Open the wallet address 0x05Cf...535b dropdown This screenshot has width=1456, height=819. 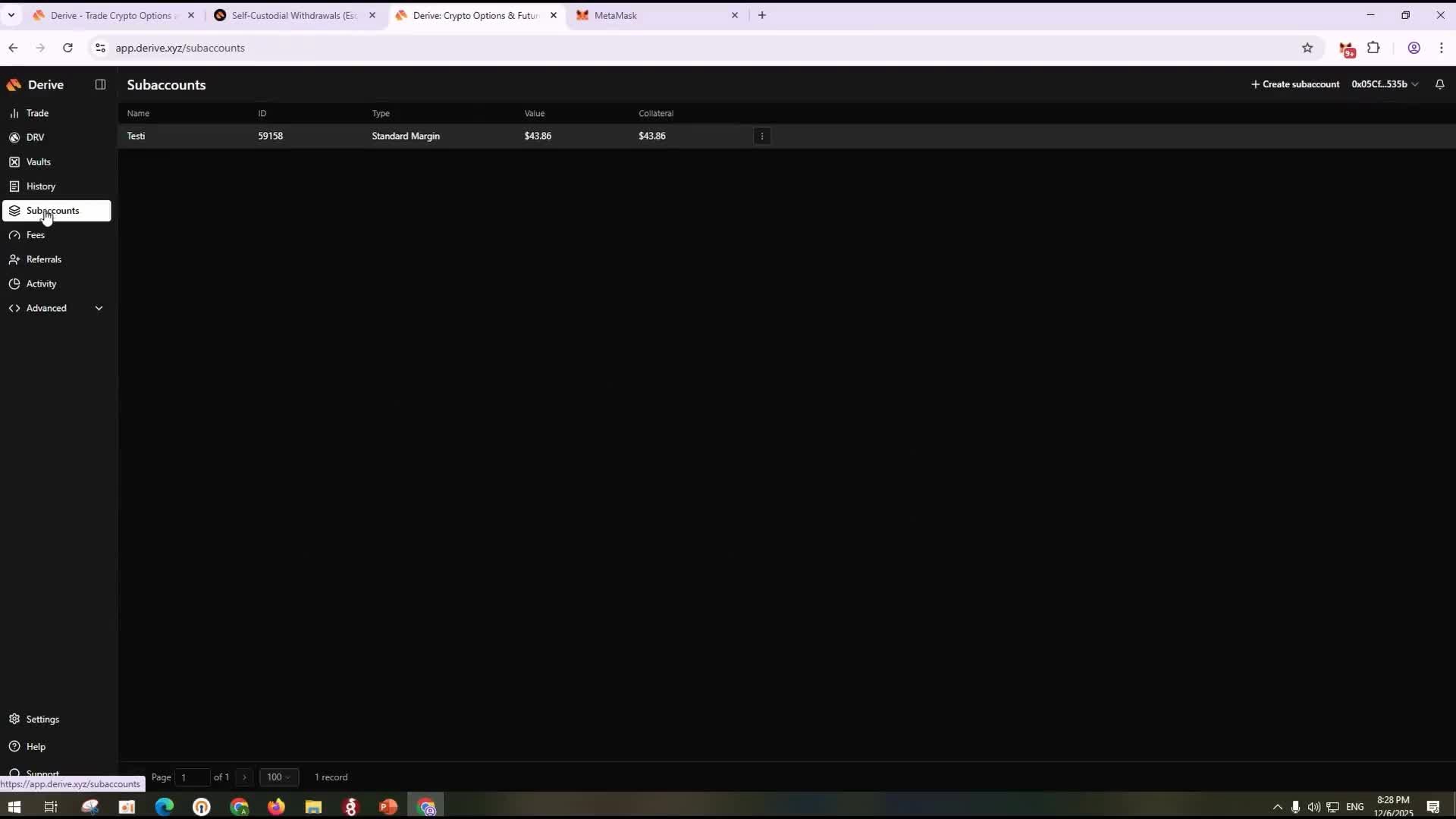[x=1384, y=84]
